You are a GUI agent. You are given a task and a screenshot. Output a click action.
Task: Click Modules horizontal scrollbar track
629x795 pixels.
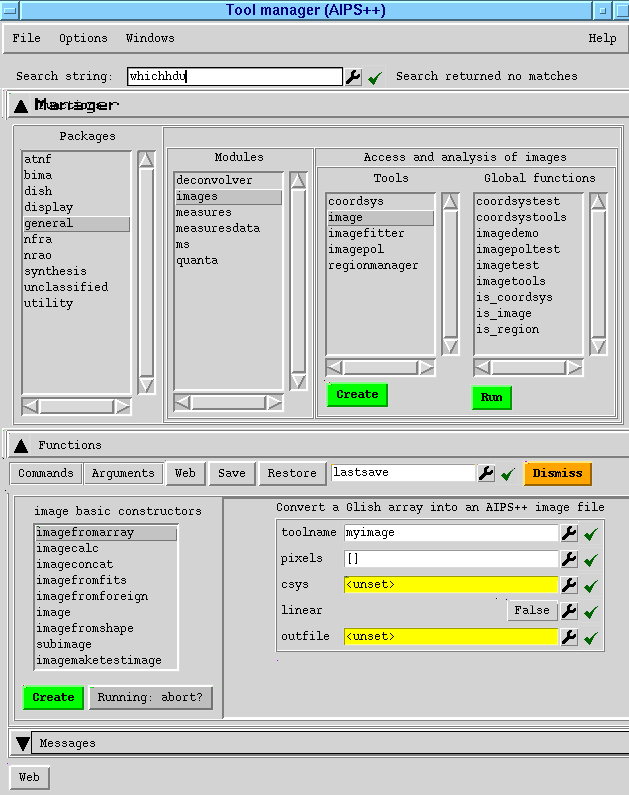[x=229, y=403]
